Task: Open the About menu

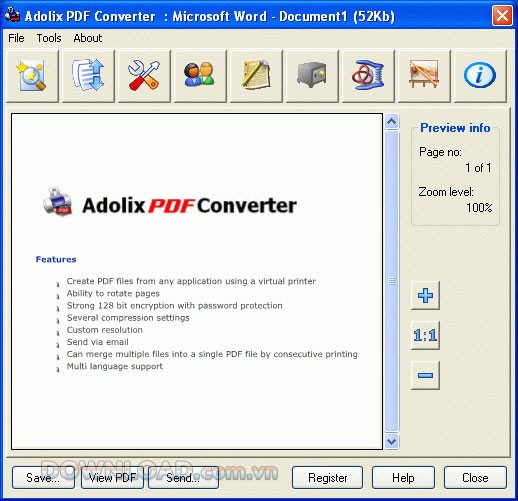Action: point(88,38)
